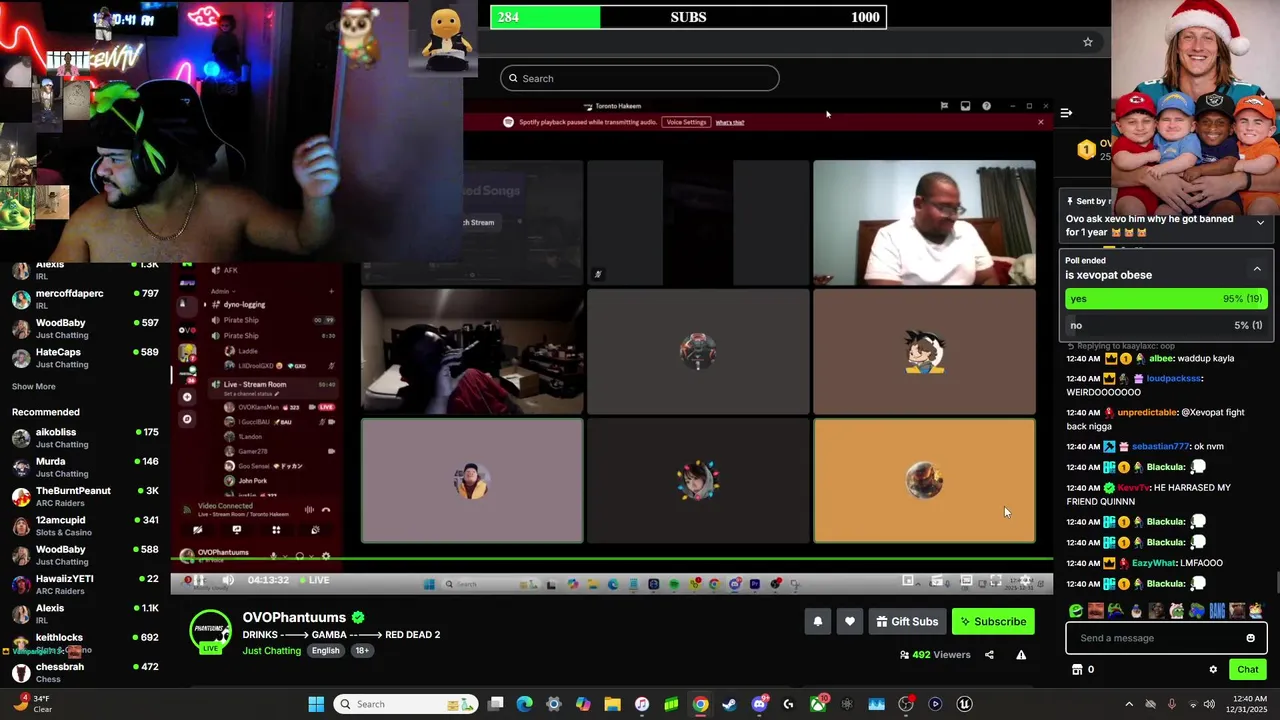Open Windows Settings gear on the taskbar

click(554, 704)
